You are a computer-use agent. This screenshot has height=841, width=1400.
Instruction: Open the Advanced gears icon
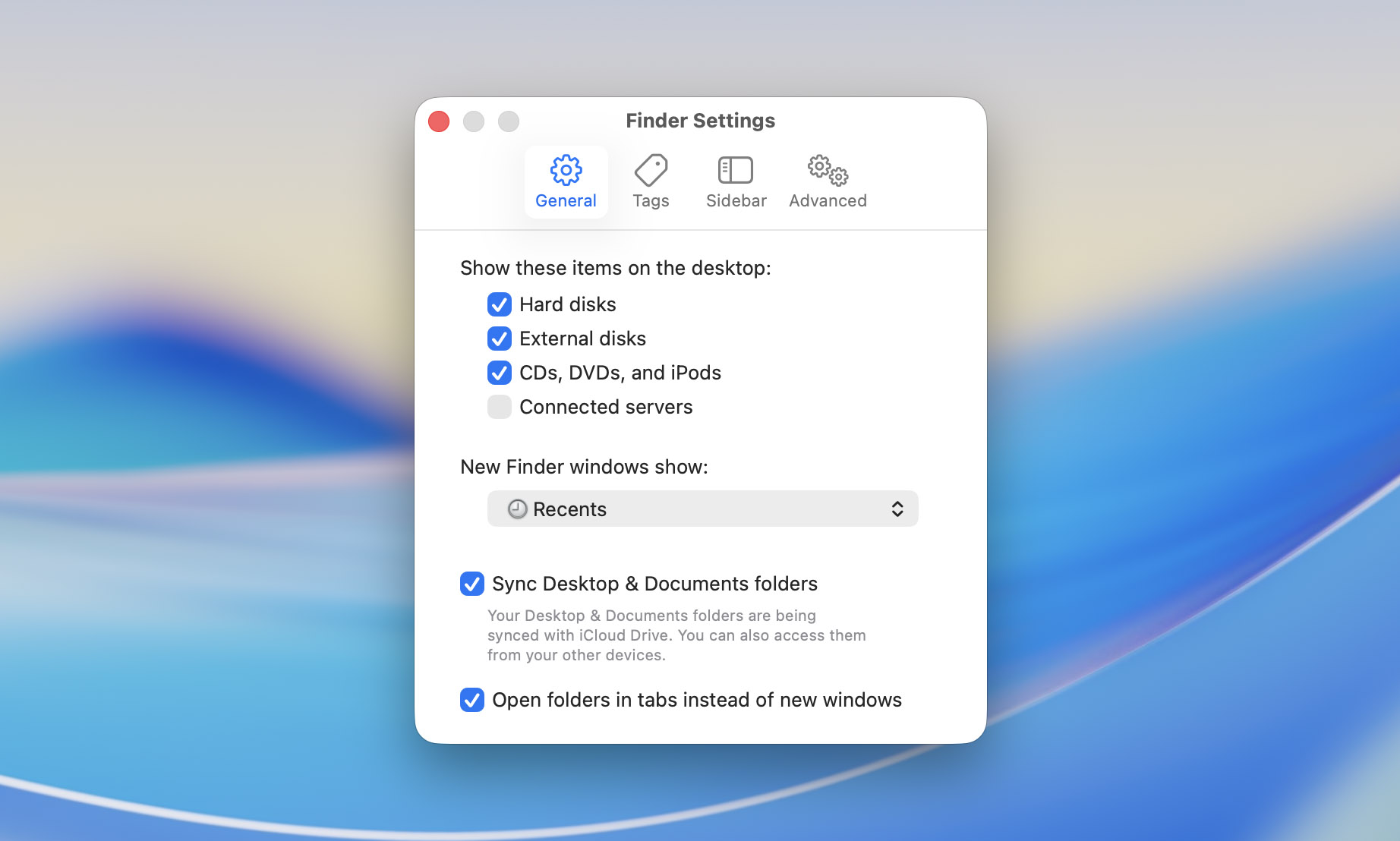[828, 170]
